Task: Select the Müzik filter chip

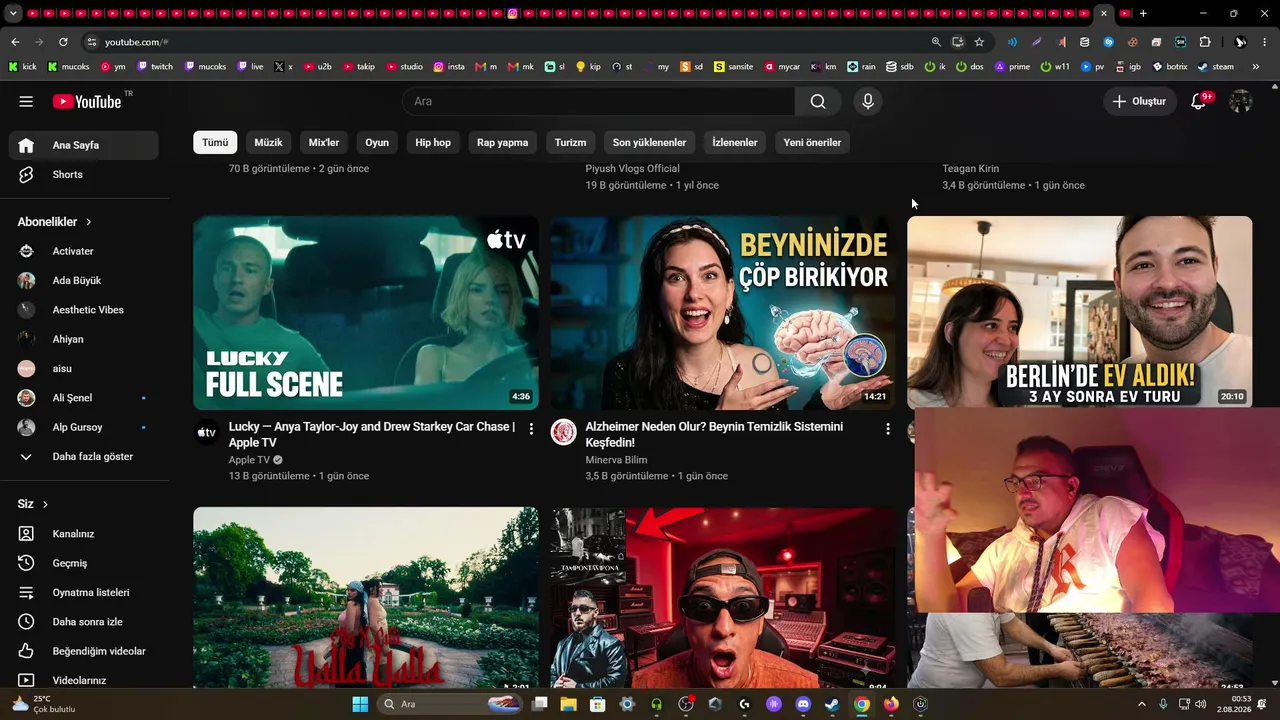Action: (x=268, y=142)
